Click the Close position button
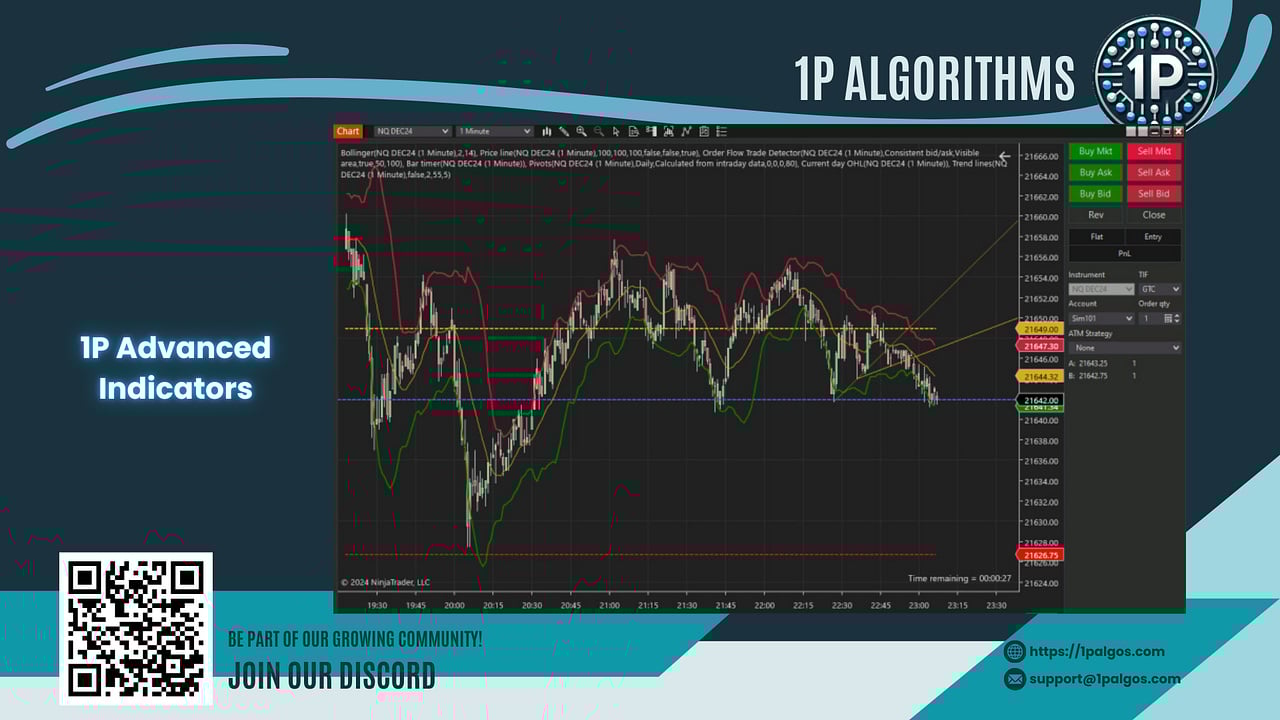1280x720 pixels. click(1154, 215)
